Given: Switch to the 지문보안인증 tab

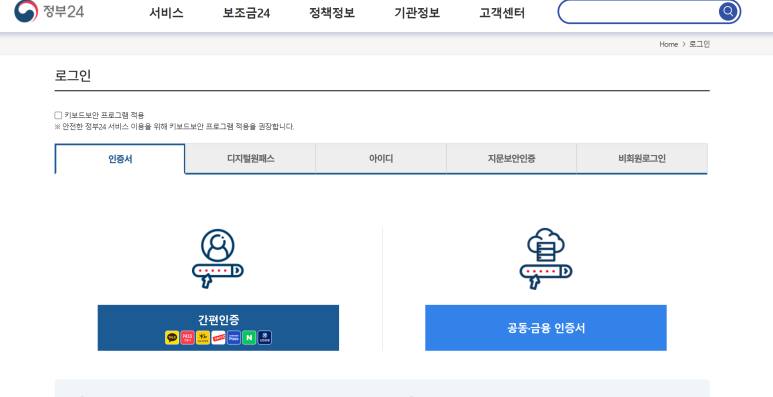Looking at the screenshot, I should (x=511, y=159).
